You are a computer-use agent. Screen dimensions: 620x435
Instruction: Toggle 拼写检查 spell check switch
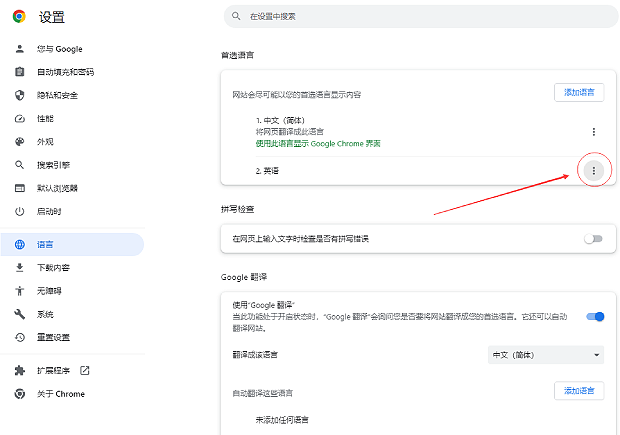pos(594,239)
